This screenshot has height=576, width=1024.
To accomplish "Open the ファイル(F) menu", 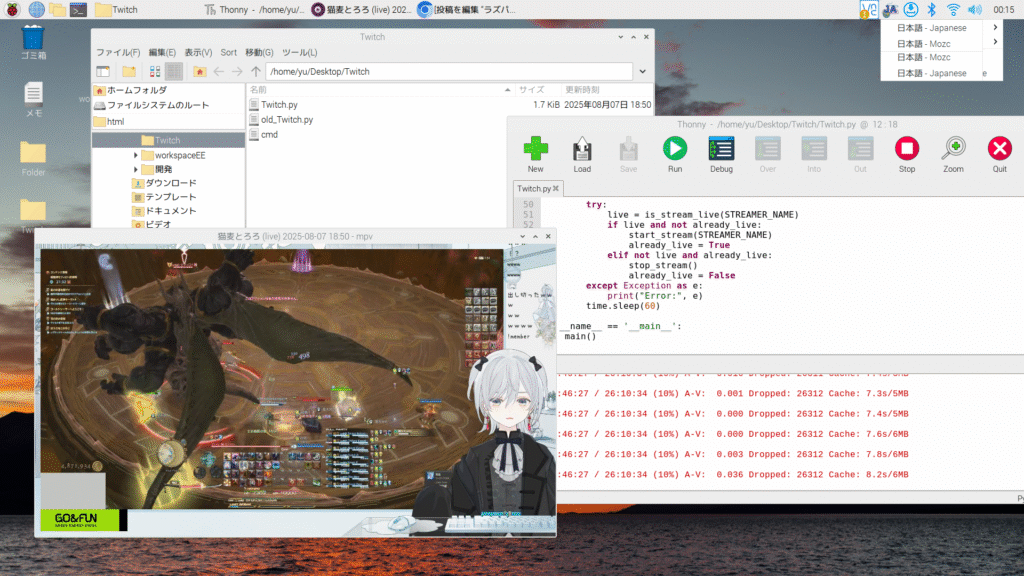I will [x=118, y=52].
